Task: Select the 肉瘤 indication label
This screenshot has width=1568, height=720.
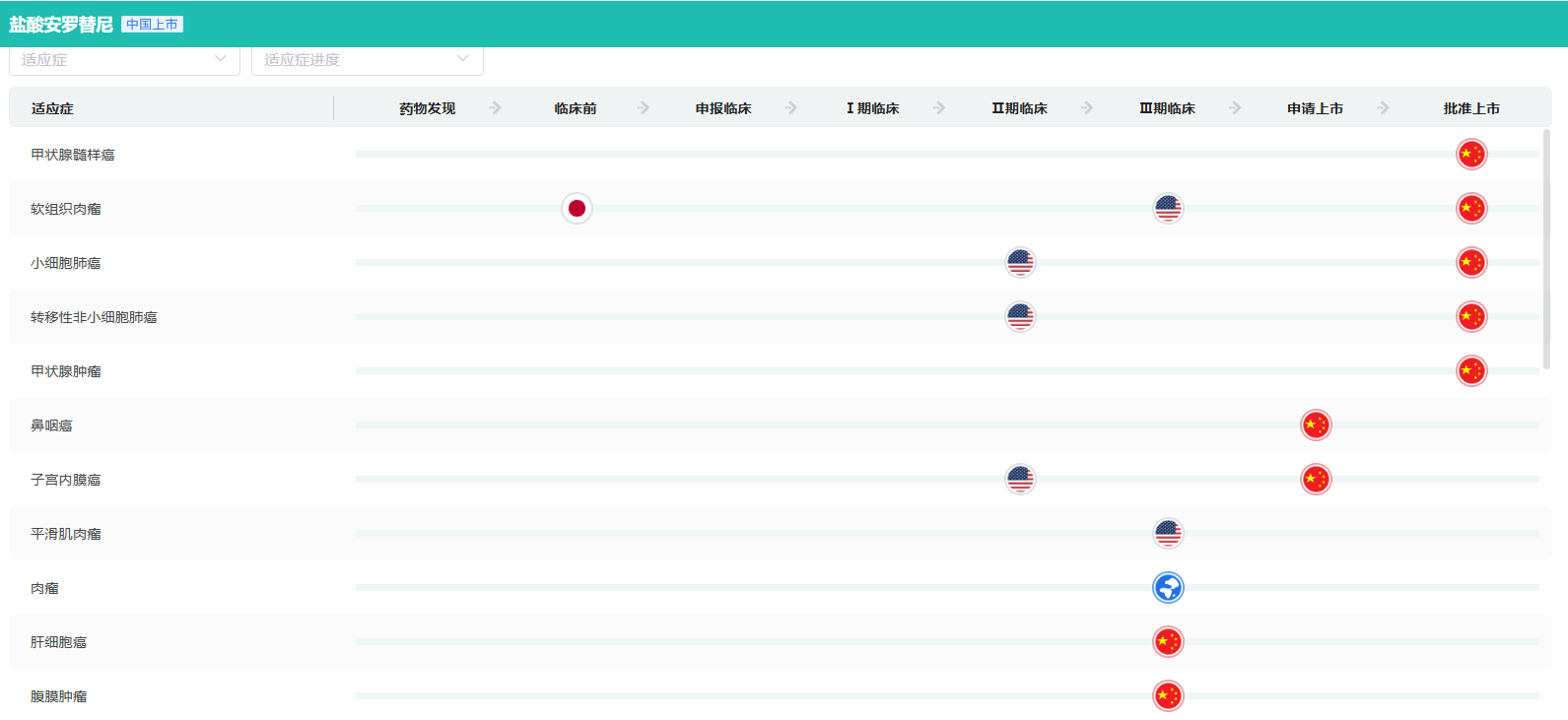Action: (x=44, y=588)
